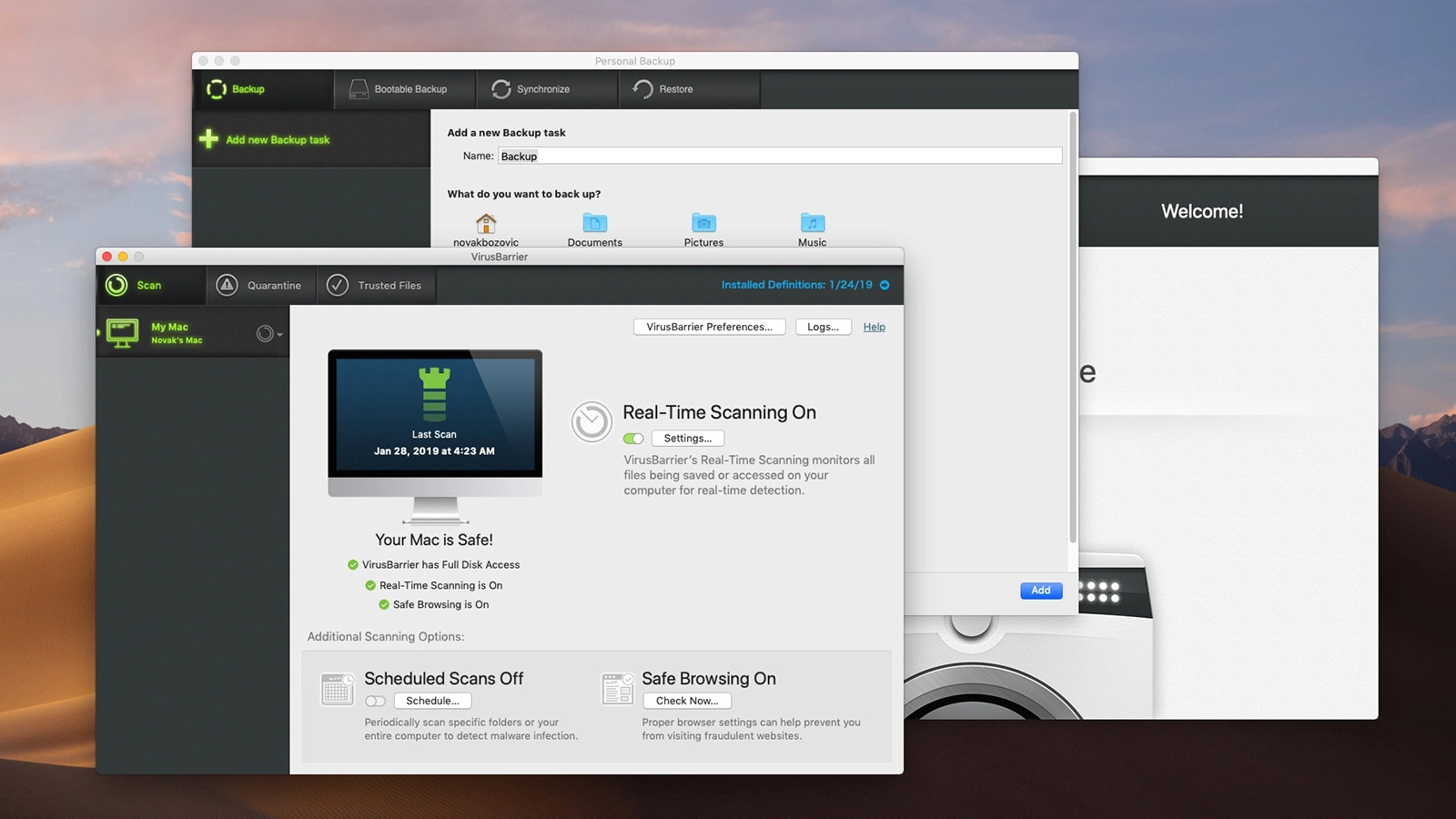The image size is (1456, 819).
Task: Click the Scan radar icon
Action: click(x=116, y=285)
